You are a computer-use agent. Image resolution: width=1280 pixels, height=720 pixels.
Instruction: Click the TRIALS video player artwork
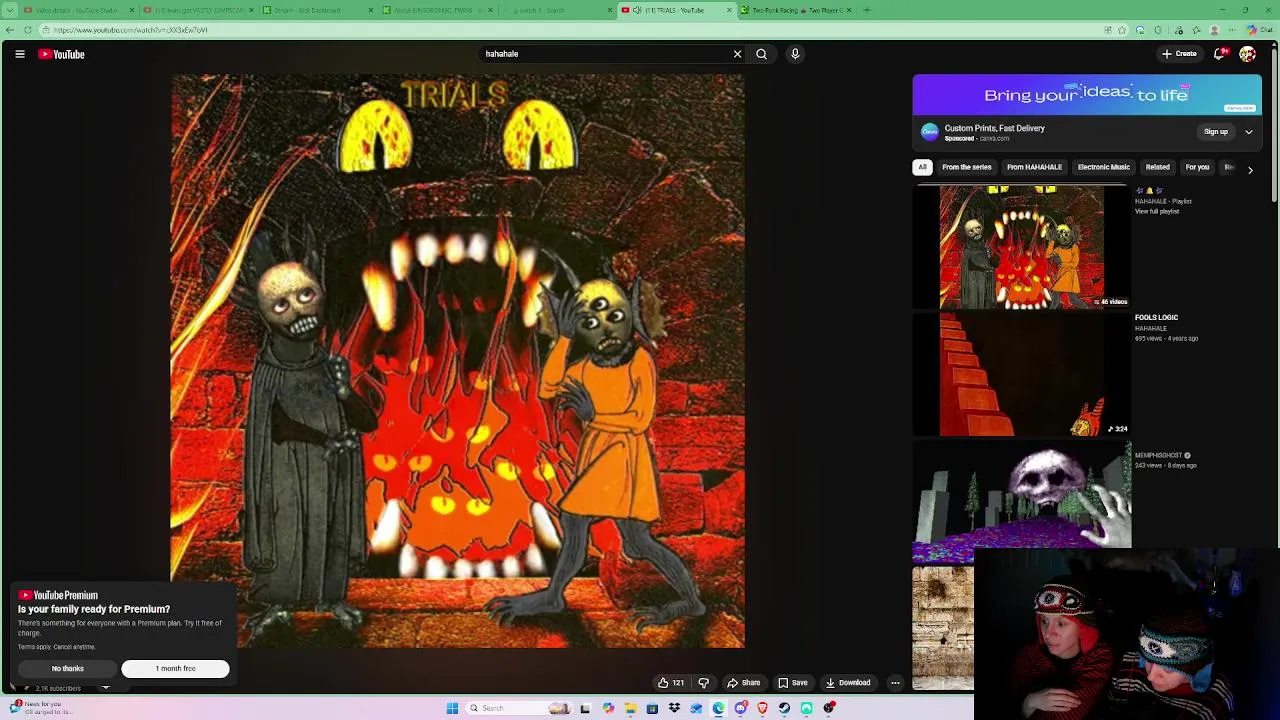tap(458, 361)
